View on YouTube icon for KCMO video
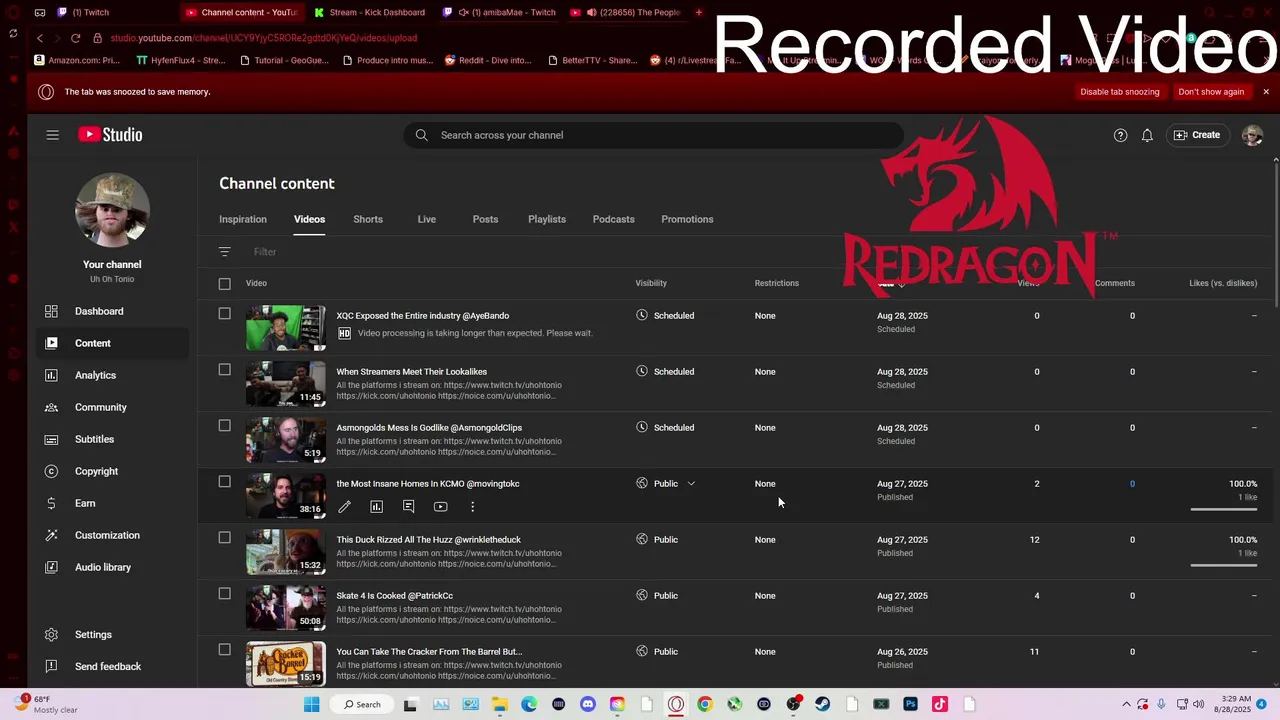 [440, 507]
